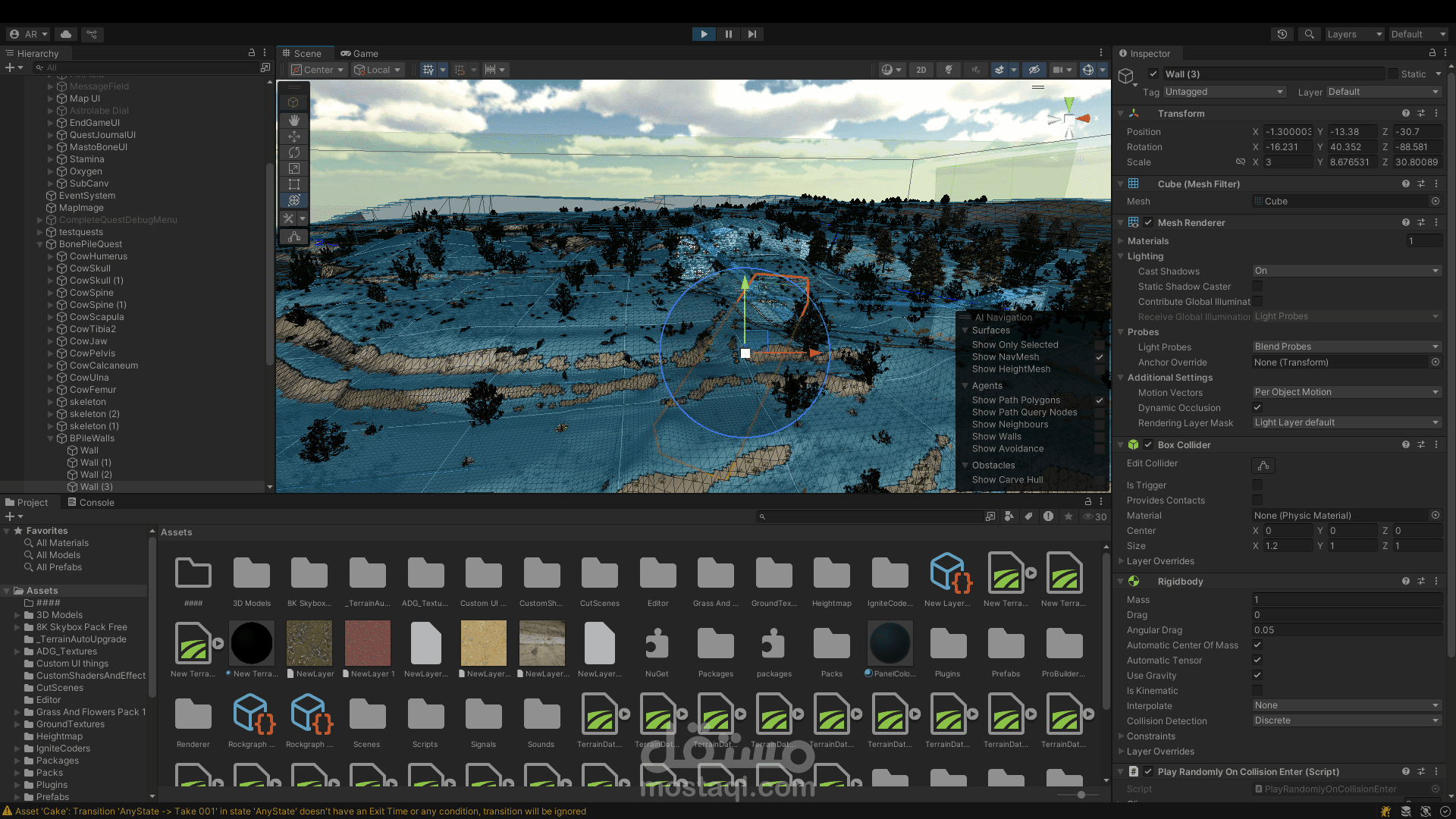Open cloud services icon in toolbar

click(x=66, y=34)
